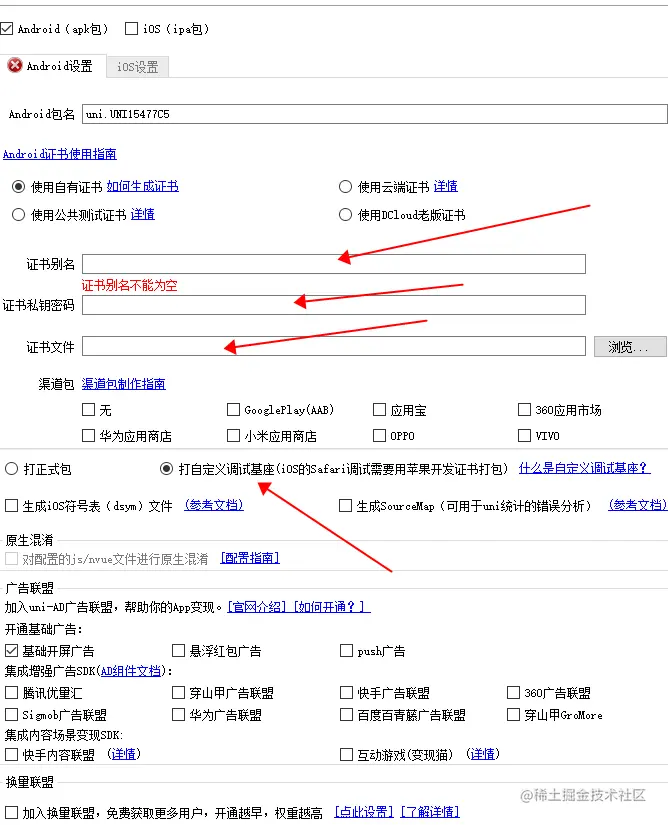Check the 360应用市场 checkbox
This screenshot has width=668, height=825.
point(524,409)
